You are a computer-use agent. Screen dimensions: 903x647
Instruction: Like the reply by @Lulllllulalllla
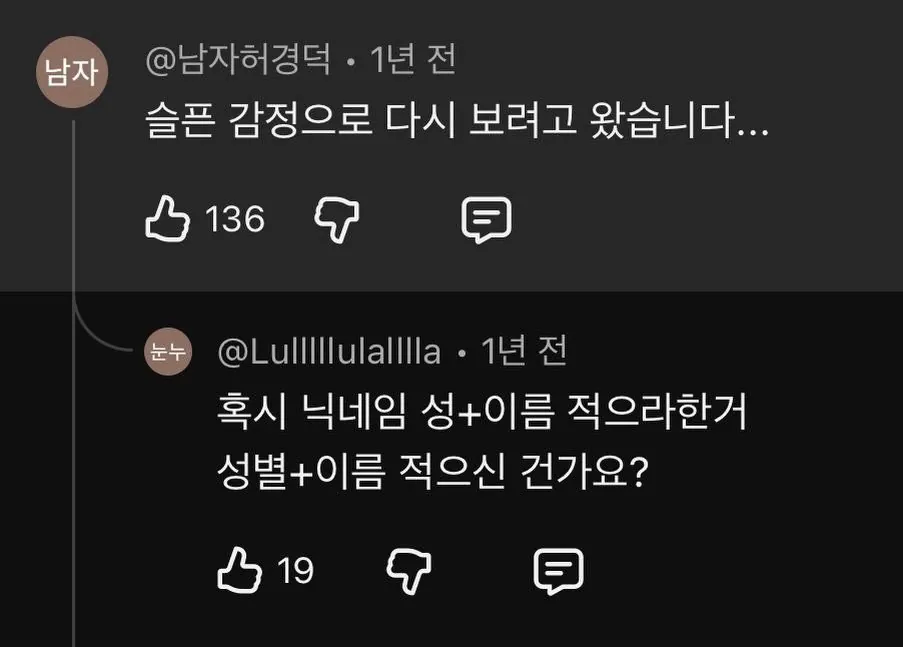[x=239, y=570]
